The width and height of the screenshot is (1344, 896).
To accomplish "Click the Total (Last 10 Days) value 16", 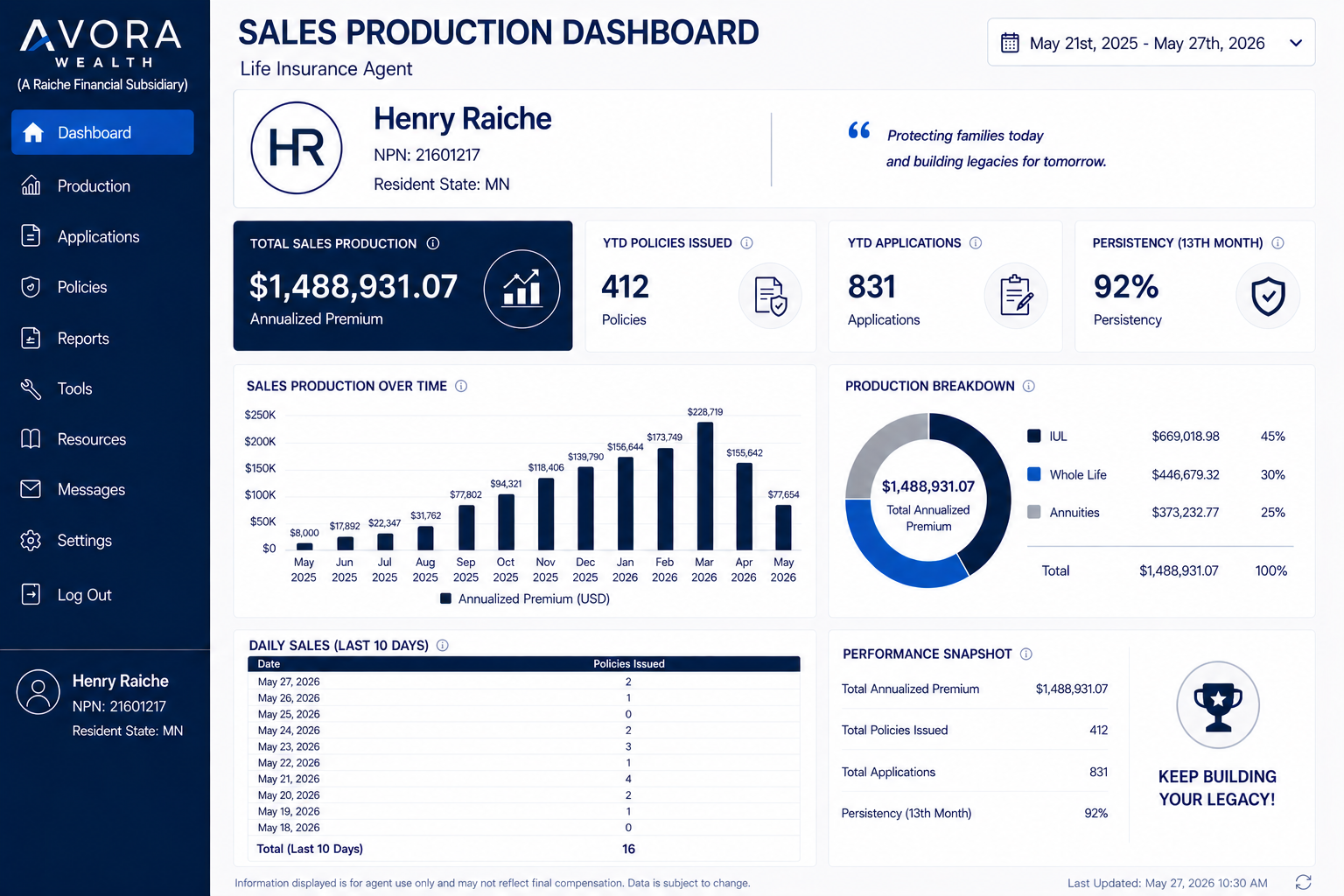I will [628, 849].
